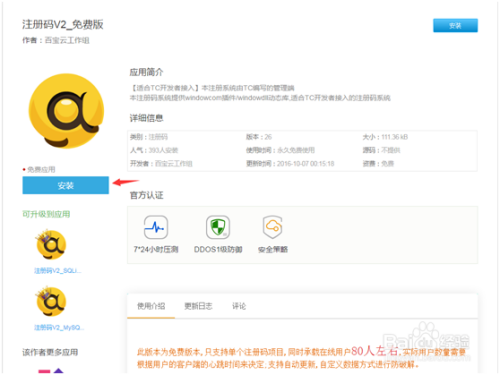Image resolution: width=500 pixels, height=375 pixels.
Task: Click the 免费应用 label
Action: 41,170
